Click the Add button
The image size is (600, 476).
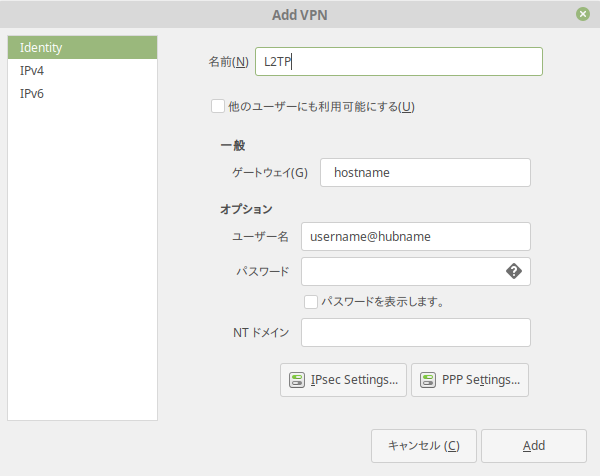534,446
